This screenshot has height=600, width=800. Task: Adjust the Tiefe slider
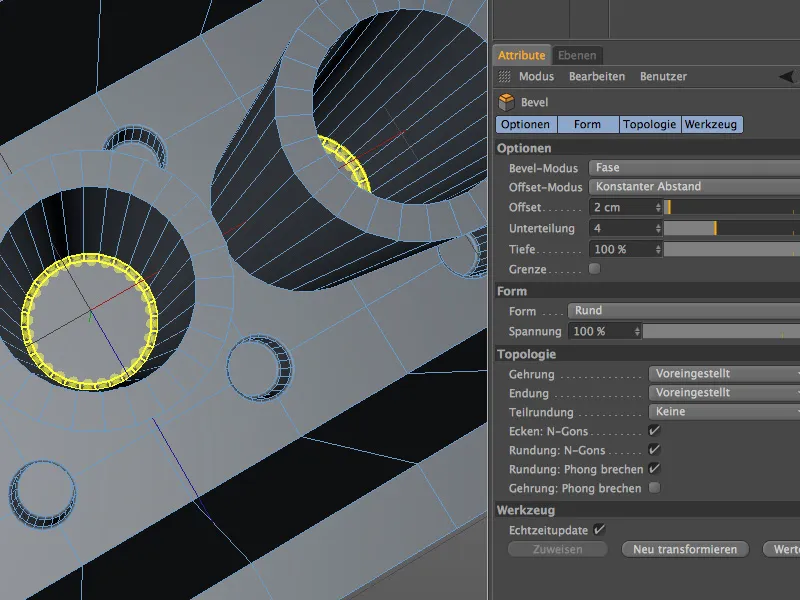pos(732,249)
